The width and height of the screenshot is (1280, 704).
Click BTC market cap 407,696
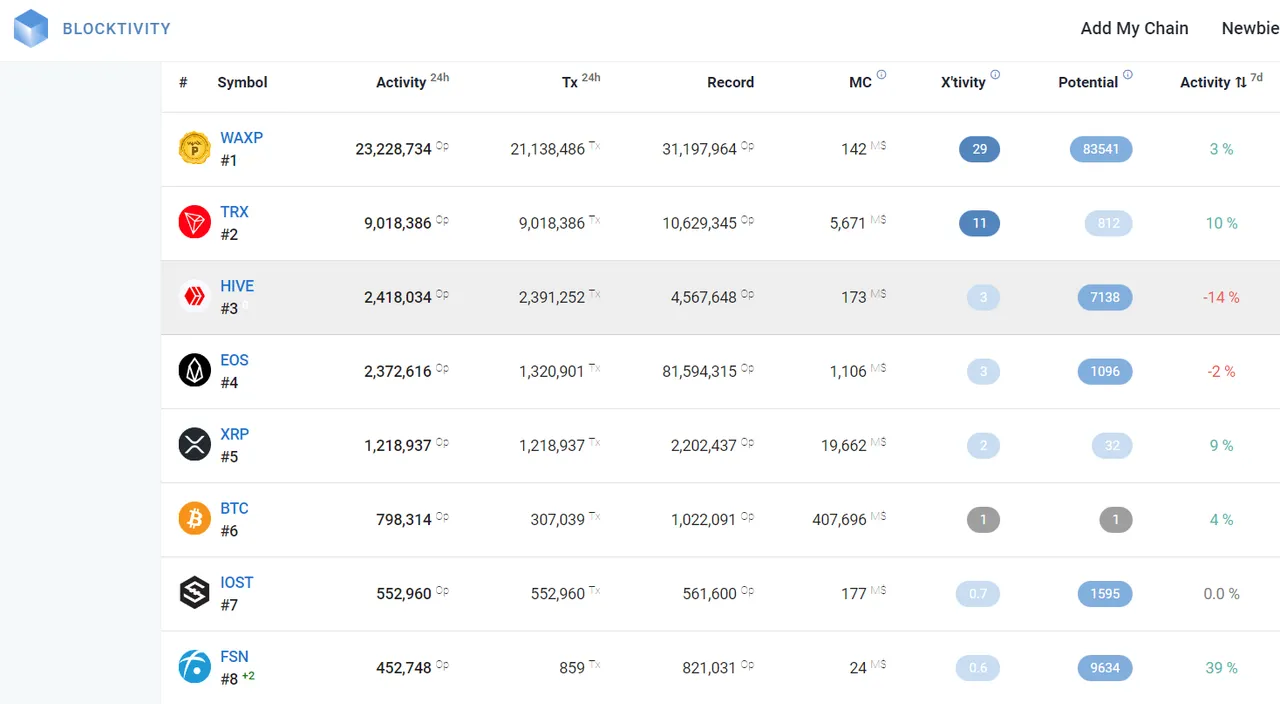(x=840, y=519)
